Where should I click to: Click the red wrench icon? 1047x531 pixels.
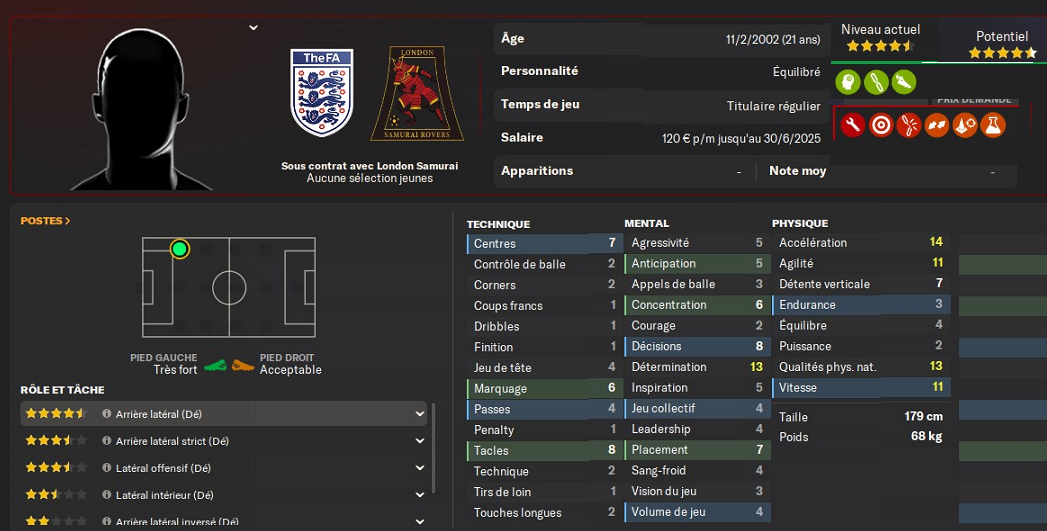[x=853, y=125]
